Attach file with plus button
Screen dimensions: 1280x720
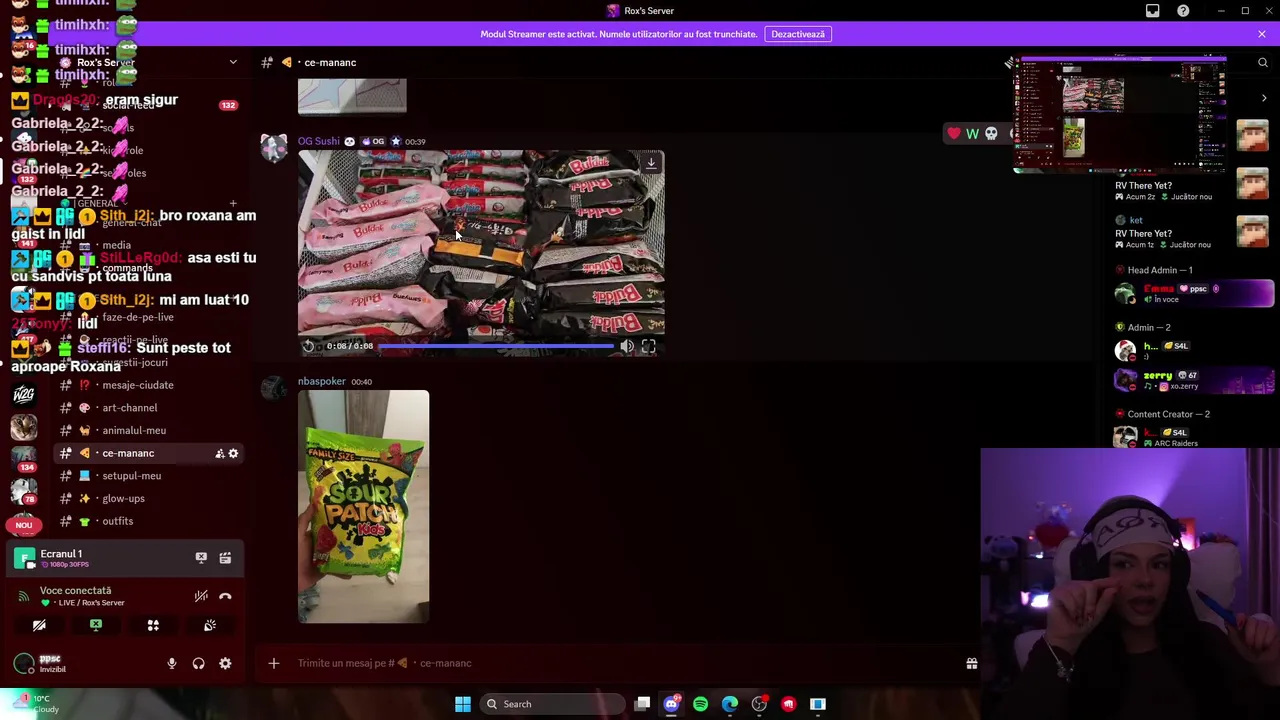(x=273, y=663)
